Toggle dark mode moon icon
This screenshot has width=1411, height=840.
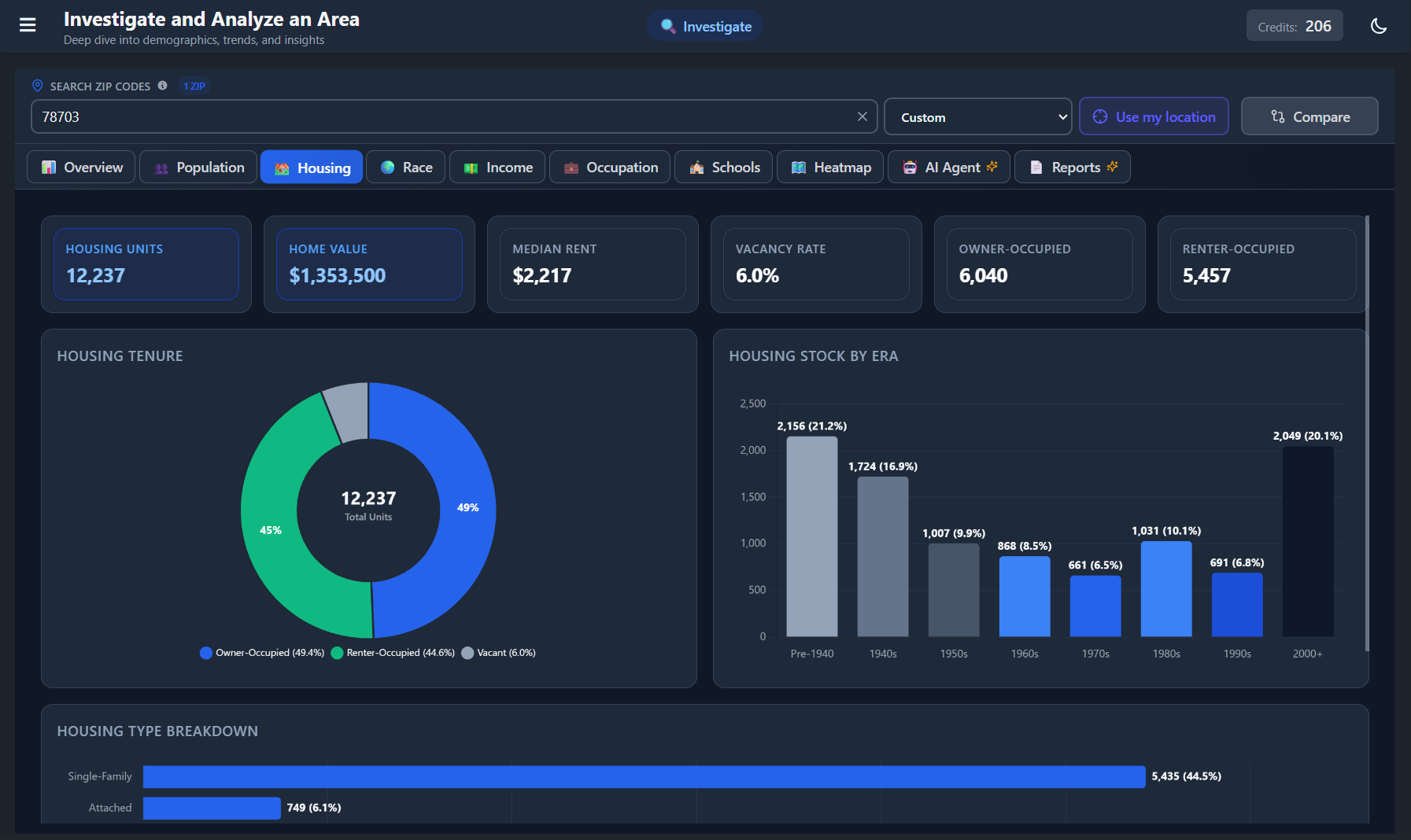[x=1378, y=26]
